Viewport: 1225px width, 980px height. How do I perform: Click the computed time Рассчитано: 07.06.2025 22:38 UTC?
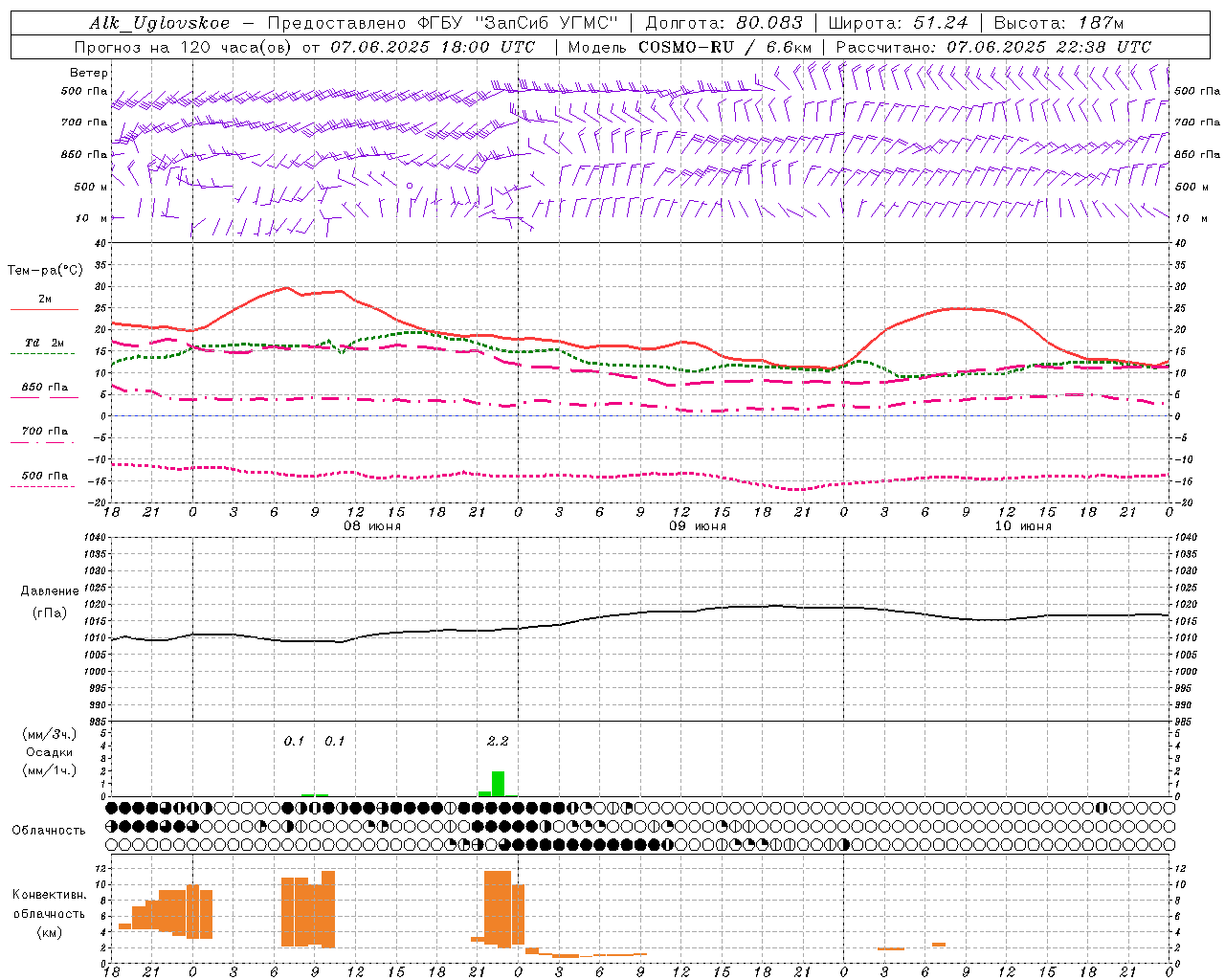click(x=993, y=47)
